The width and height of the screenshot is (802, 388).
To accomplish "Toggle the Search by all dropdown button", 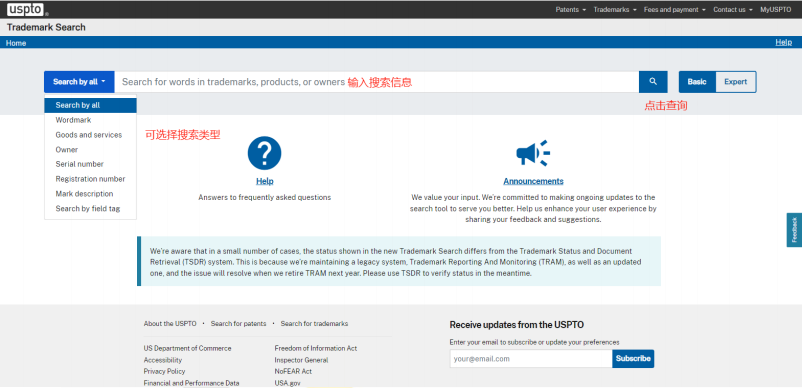I will tap(79, 82).
